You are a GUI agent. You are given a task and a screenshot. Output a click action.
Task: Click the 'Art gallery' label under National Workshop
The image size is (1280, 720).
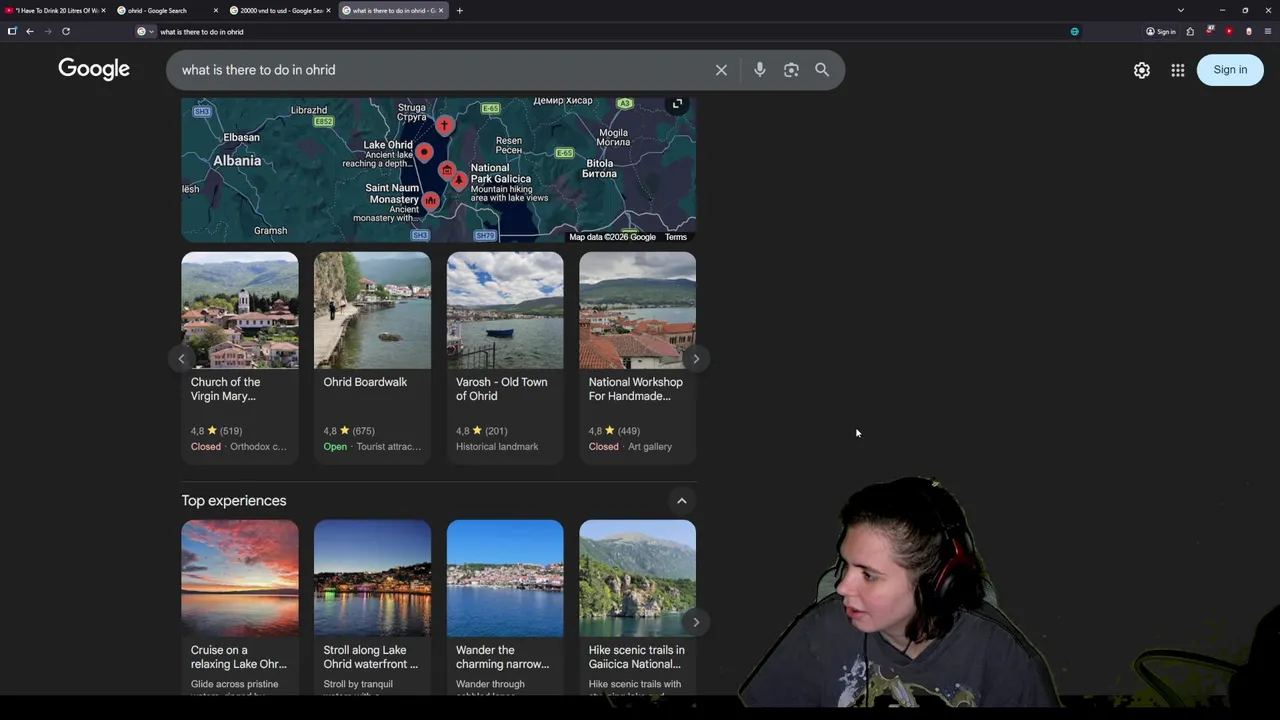[x=650, y=447]
